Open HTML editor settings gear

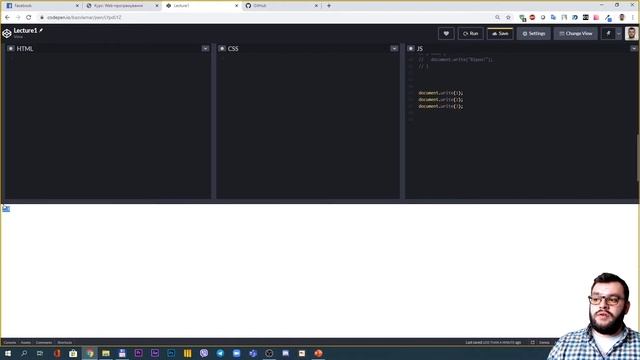click(11, 48)
